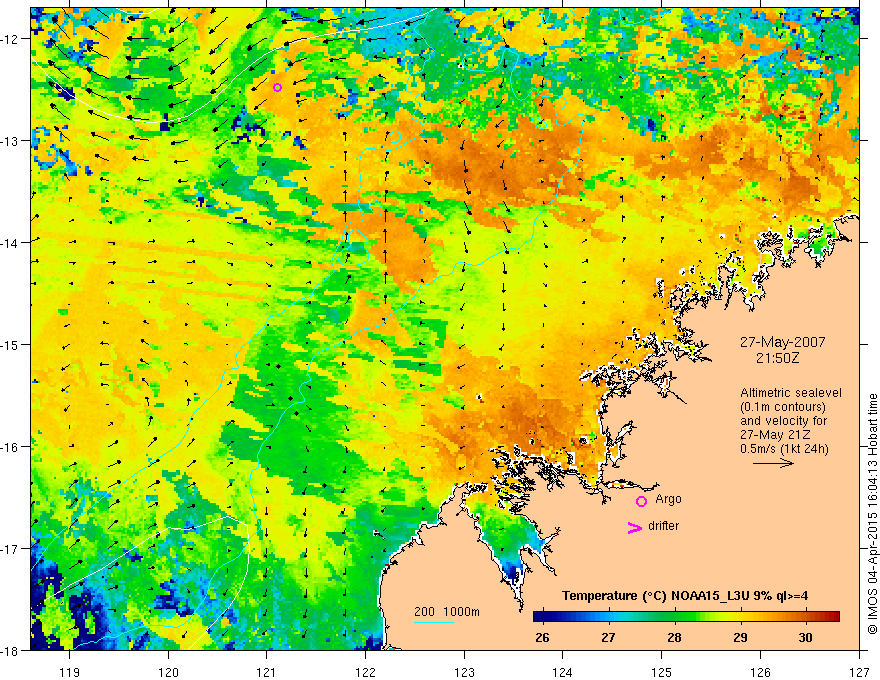The height and width of the screenshot is (680, 880).
Task: Click latitude axis label '-16'
Action: 10,447
